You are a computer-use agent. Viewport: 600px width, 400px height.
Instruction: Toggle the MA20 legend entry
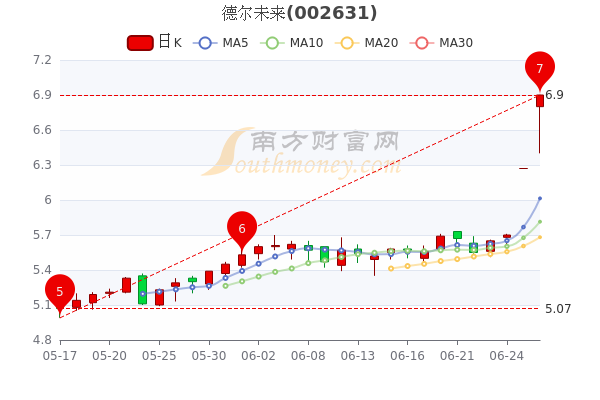[368, 43]
